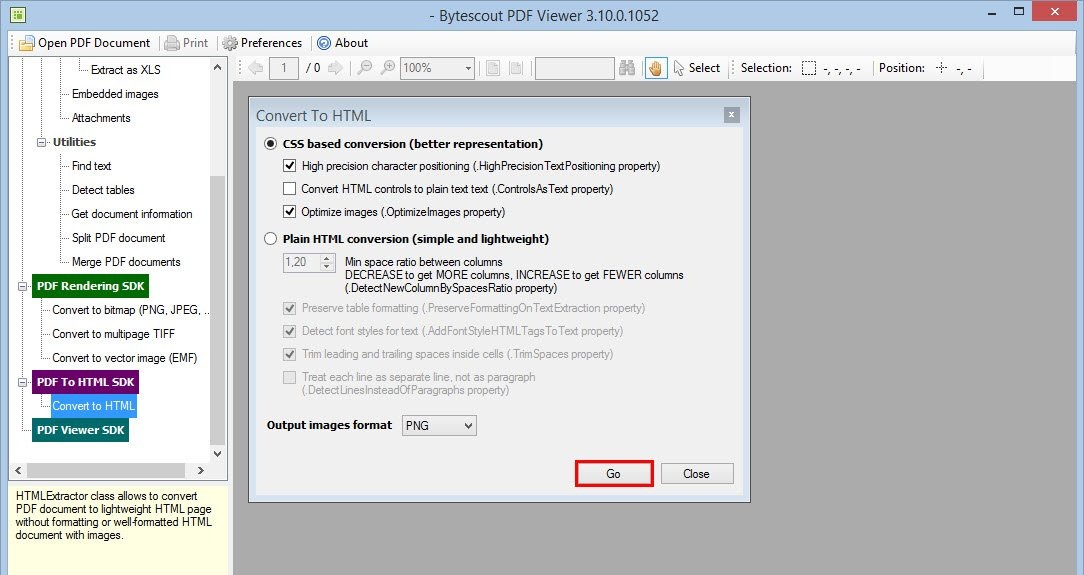Toggle Trim leading and trailing spaces checkbox
The height and width of the screenshot is (575, 1084).
pos(290,354)
